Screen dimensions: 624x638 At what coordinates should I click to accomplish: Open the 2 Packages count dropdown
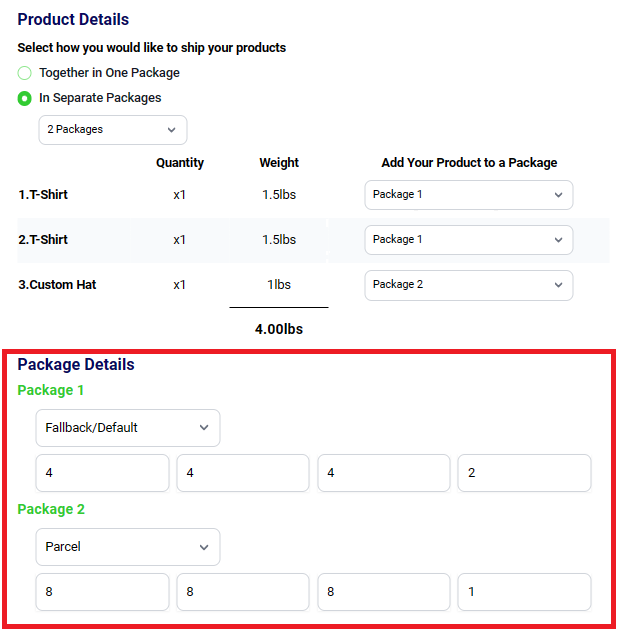point(113,130)
